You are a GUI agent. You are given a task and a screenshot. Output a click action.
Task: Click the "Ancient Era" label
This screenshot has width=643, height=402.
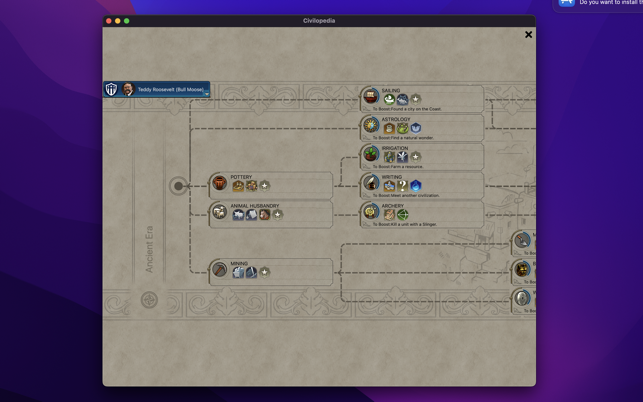[149, 249]
